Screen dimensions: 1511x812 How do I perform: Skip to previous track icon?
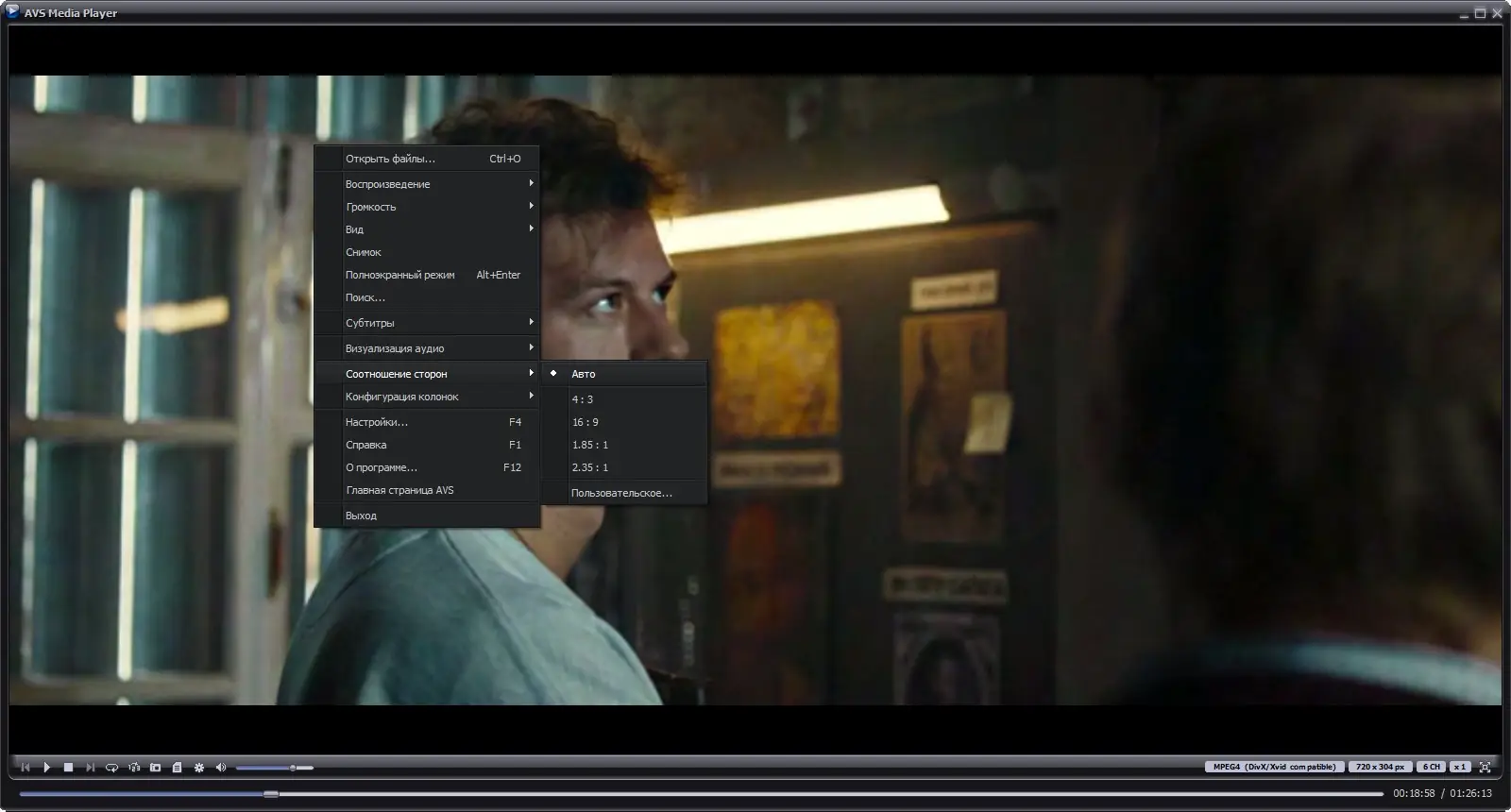click(x=25, y=768)
